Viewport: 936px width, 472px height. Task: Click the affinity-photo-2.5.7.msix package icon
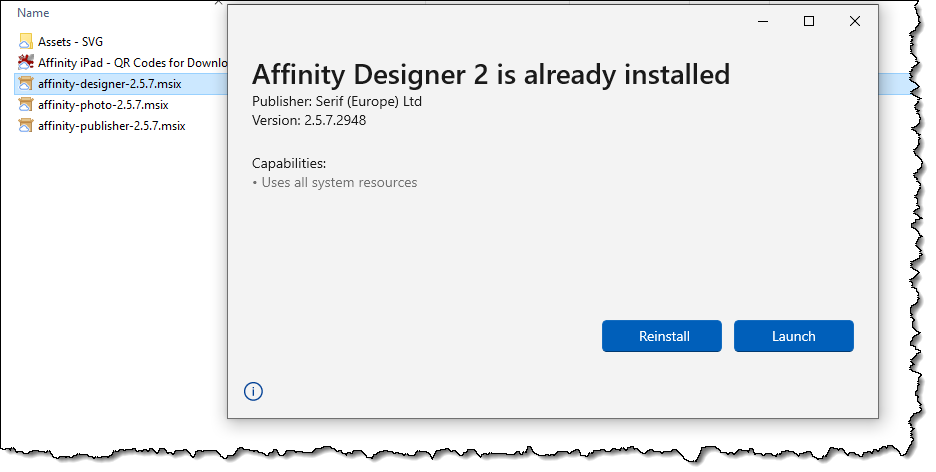(x=26, y=104)
